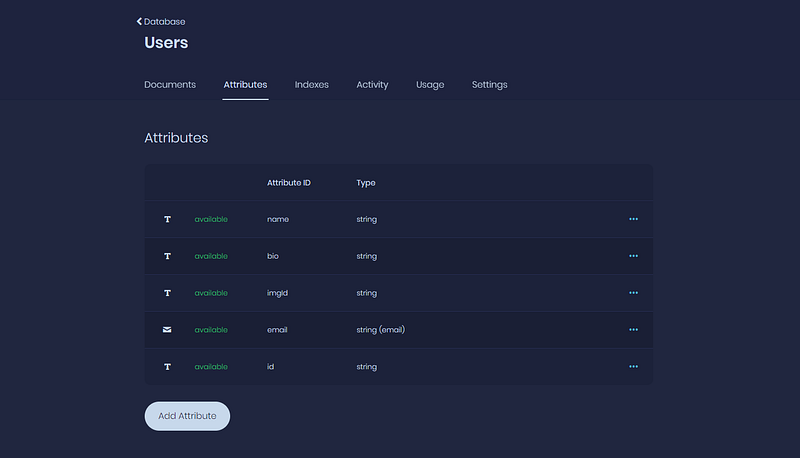Click the envelope icon in email row
The width and height of the screenshot is (800, 458).
point(167,329)
